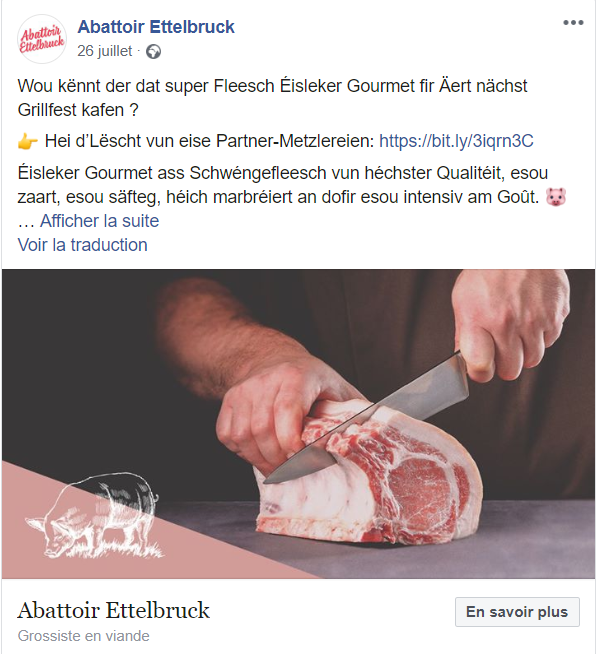Image resolution: width=597 pixels, height=654 pixels.
Task: Follow the bit.ly/3iqrn3C link
Action: tap(456, 141)
